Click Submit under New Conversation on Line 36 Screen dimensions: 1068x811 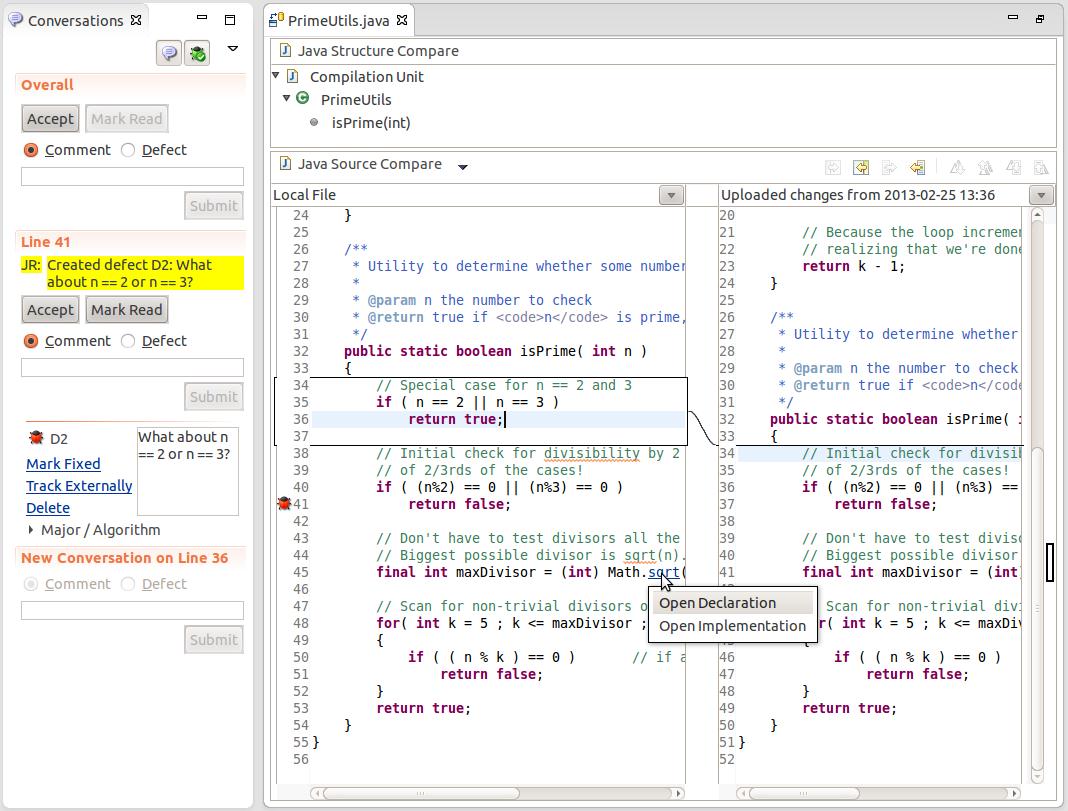[214, 639]
